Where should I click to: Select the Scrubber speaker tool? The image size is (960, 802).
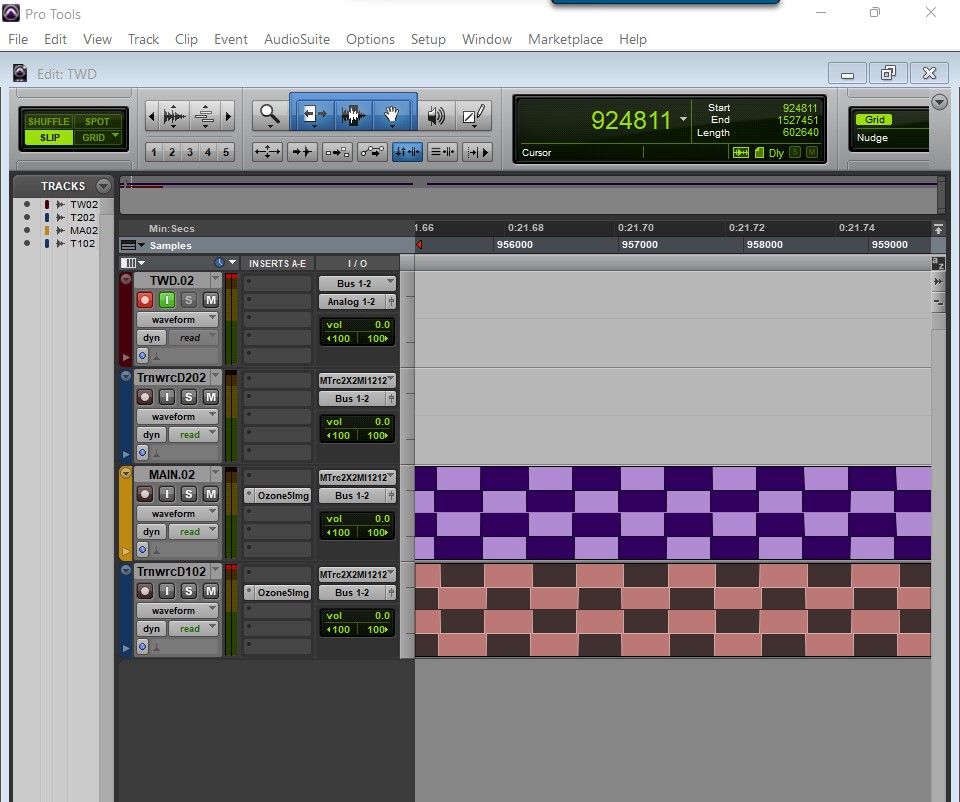[436, 116]
